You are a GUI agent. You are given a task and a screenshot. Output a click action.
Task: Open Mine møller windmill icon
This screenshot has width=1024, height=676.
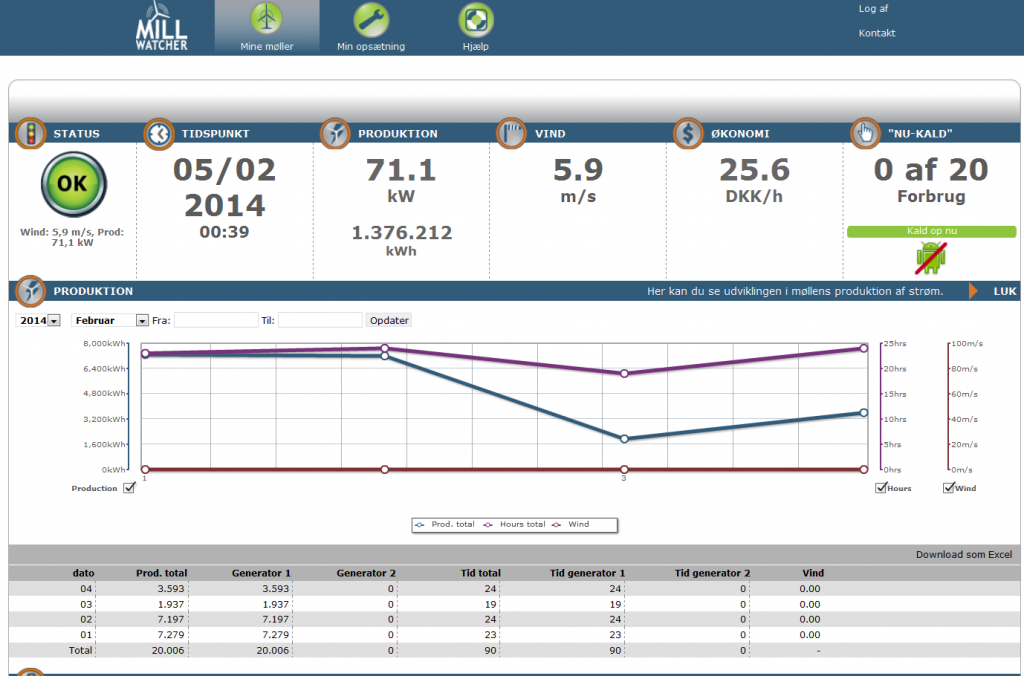tap(266, 19)
